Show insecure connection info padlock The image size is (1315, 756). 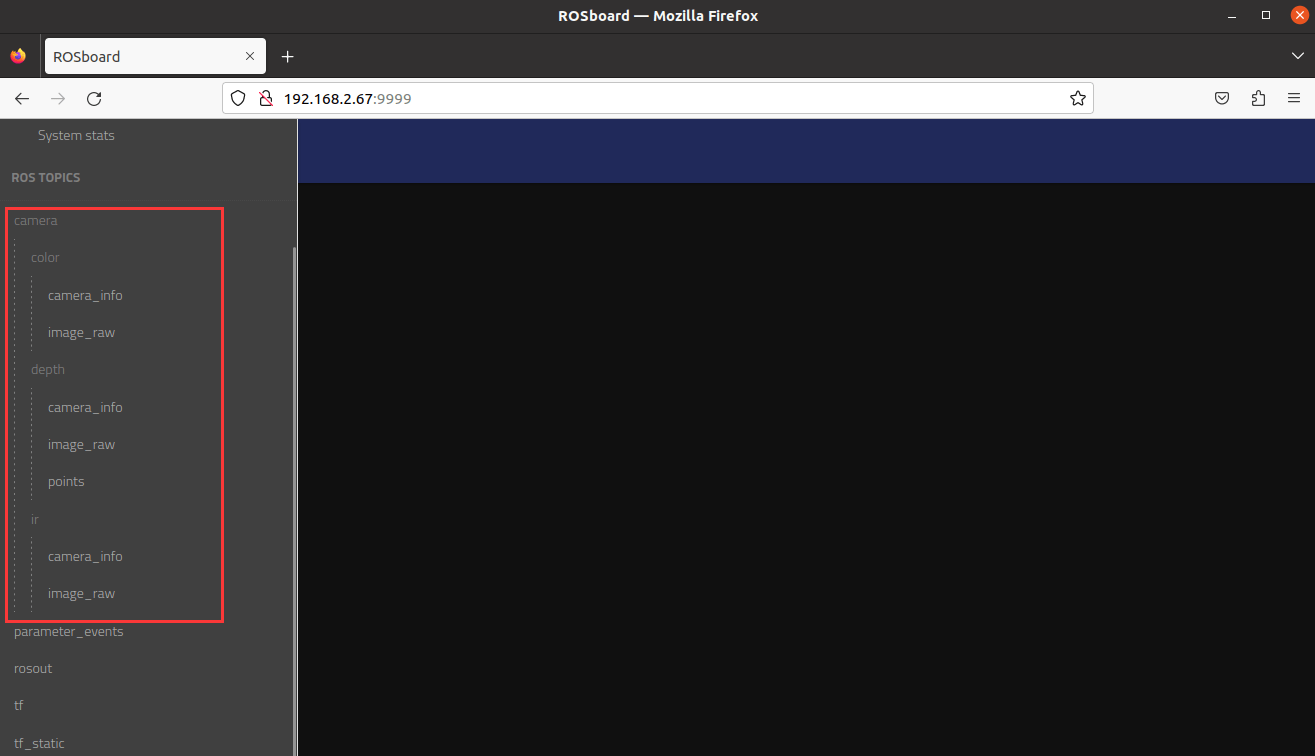[x=265, y=98]
